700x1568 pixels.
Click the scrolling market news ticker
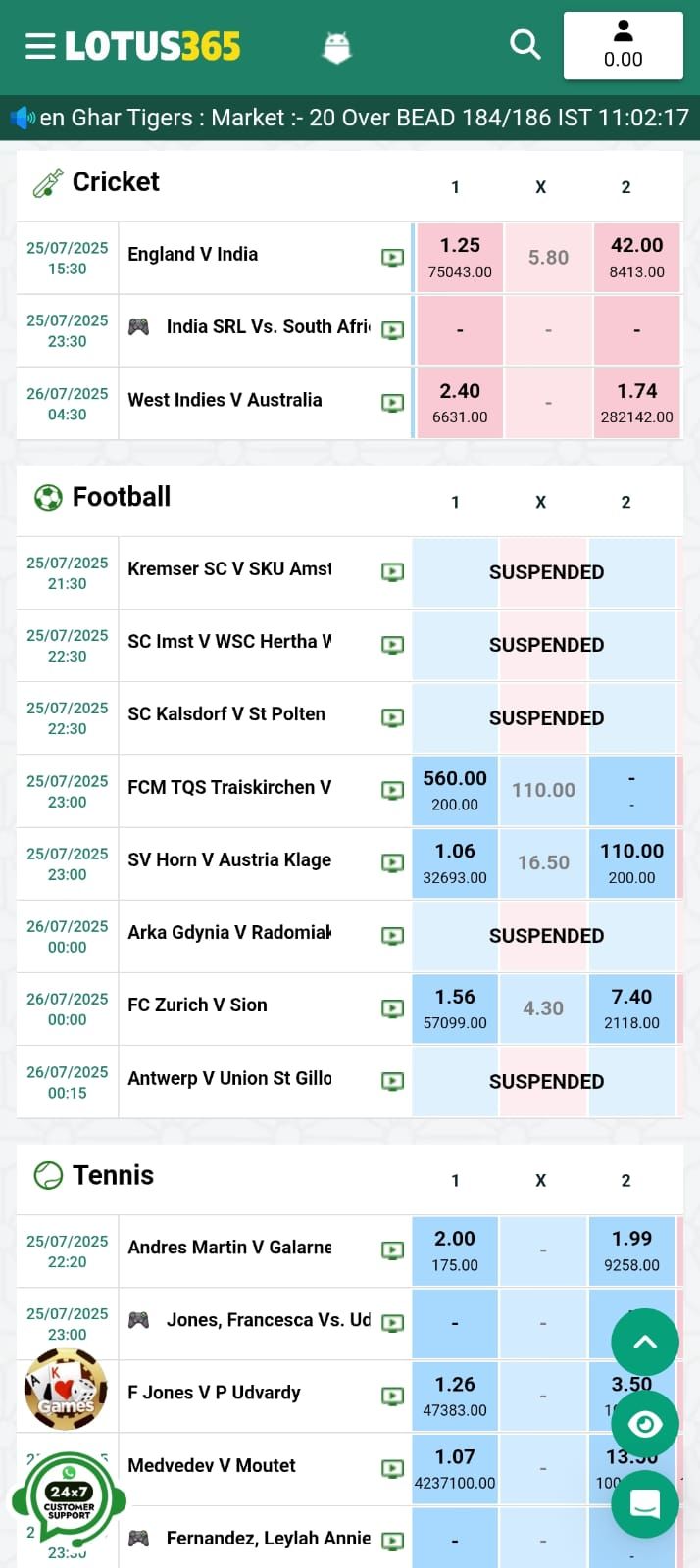[363, 119]
